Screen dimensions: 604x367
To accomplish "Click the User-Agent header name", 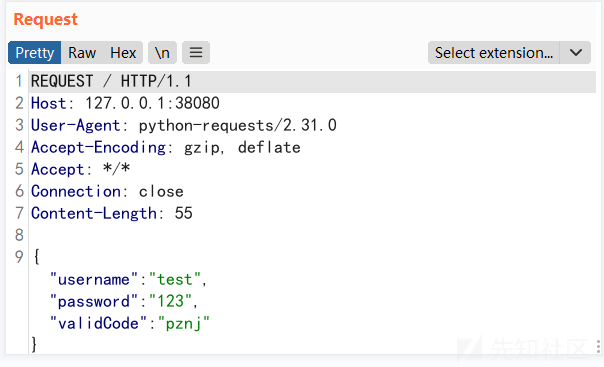I will coord(76,126).
